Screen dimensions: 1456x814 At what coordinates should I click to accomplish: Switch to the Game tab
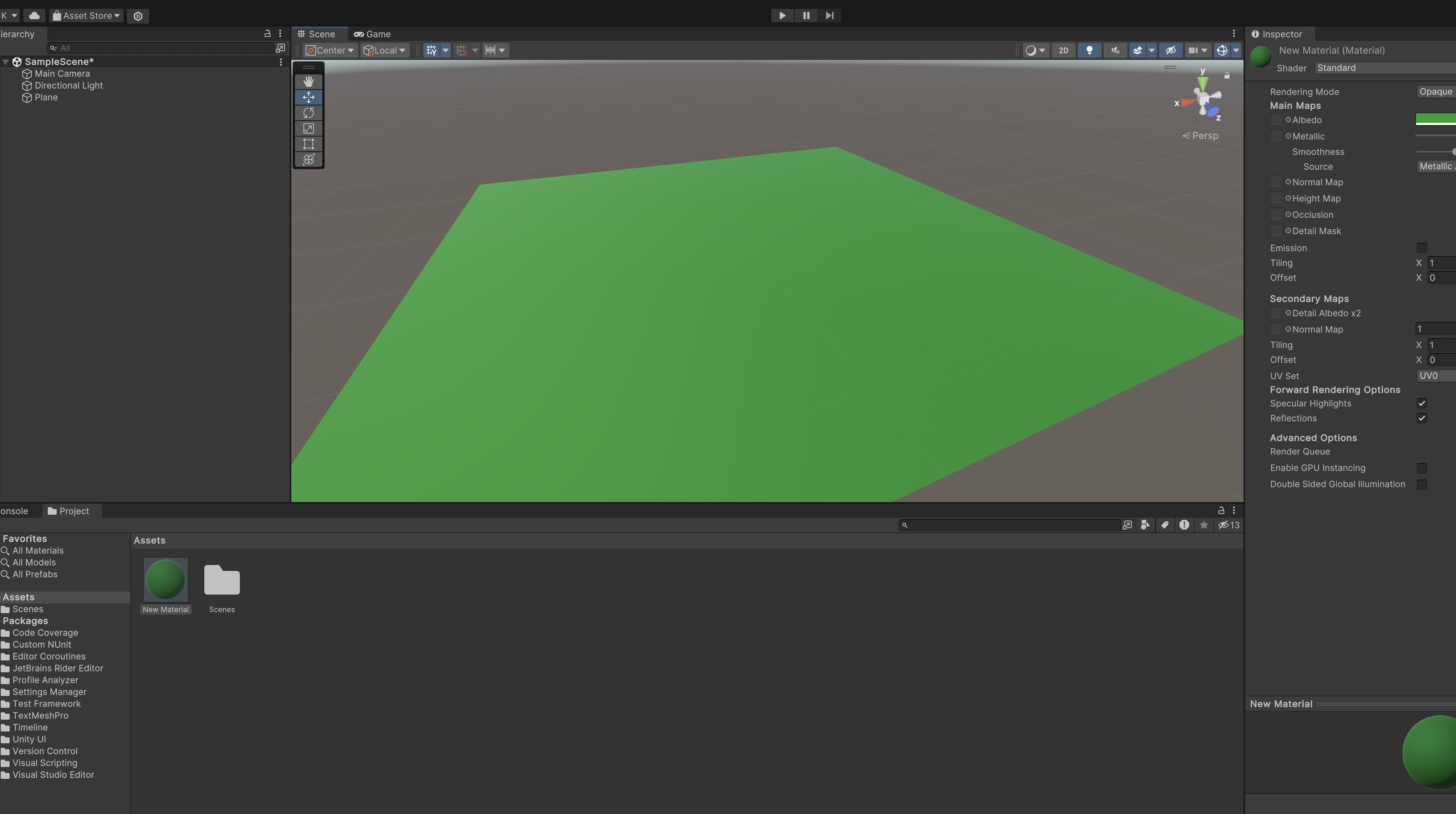[372, 34]
